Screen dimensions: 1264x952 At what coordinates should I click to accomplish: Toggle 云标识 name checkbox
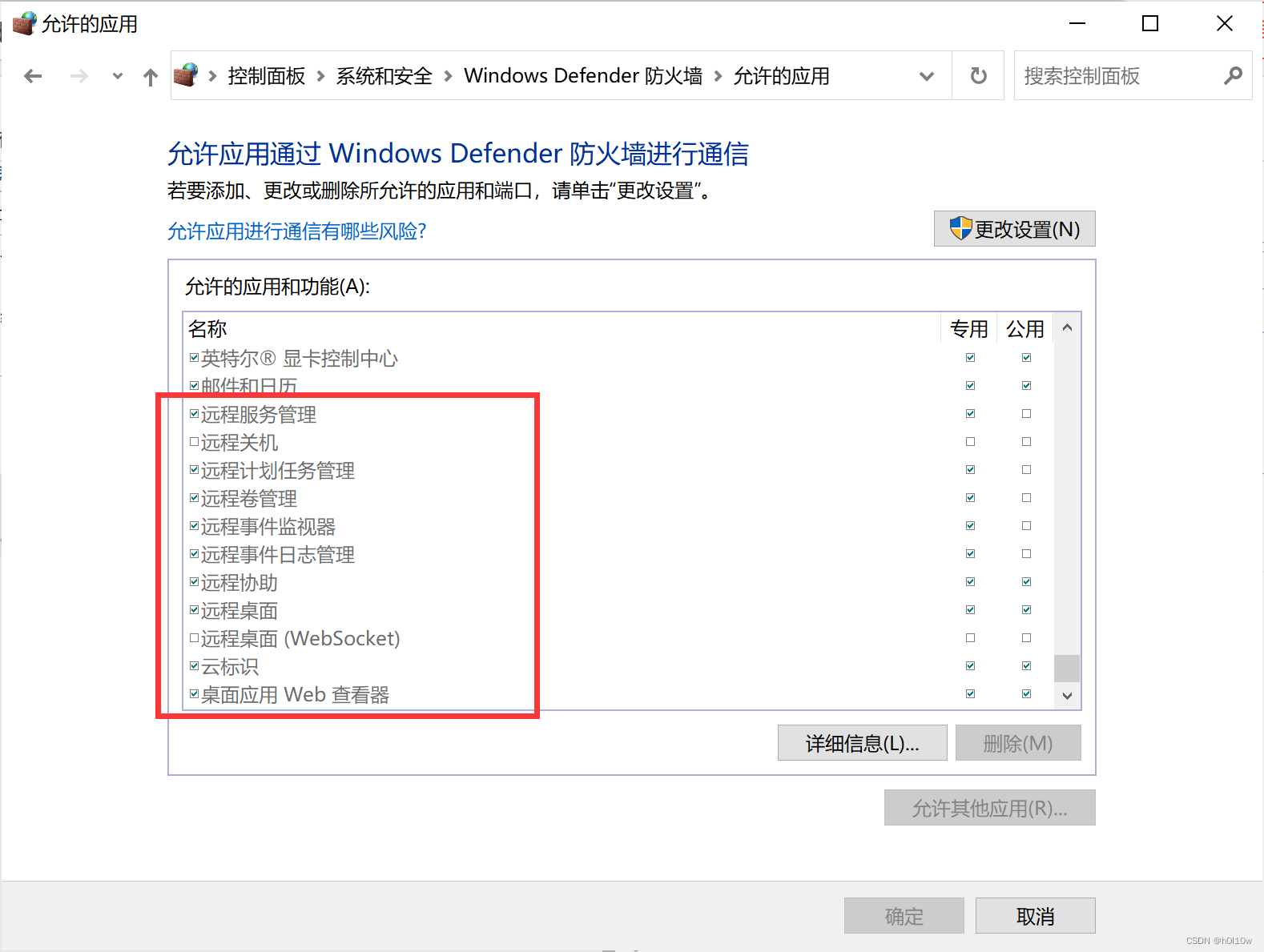point(194,666)
